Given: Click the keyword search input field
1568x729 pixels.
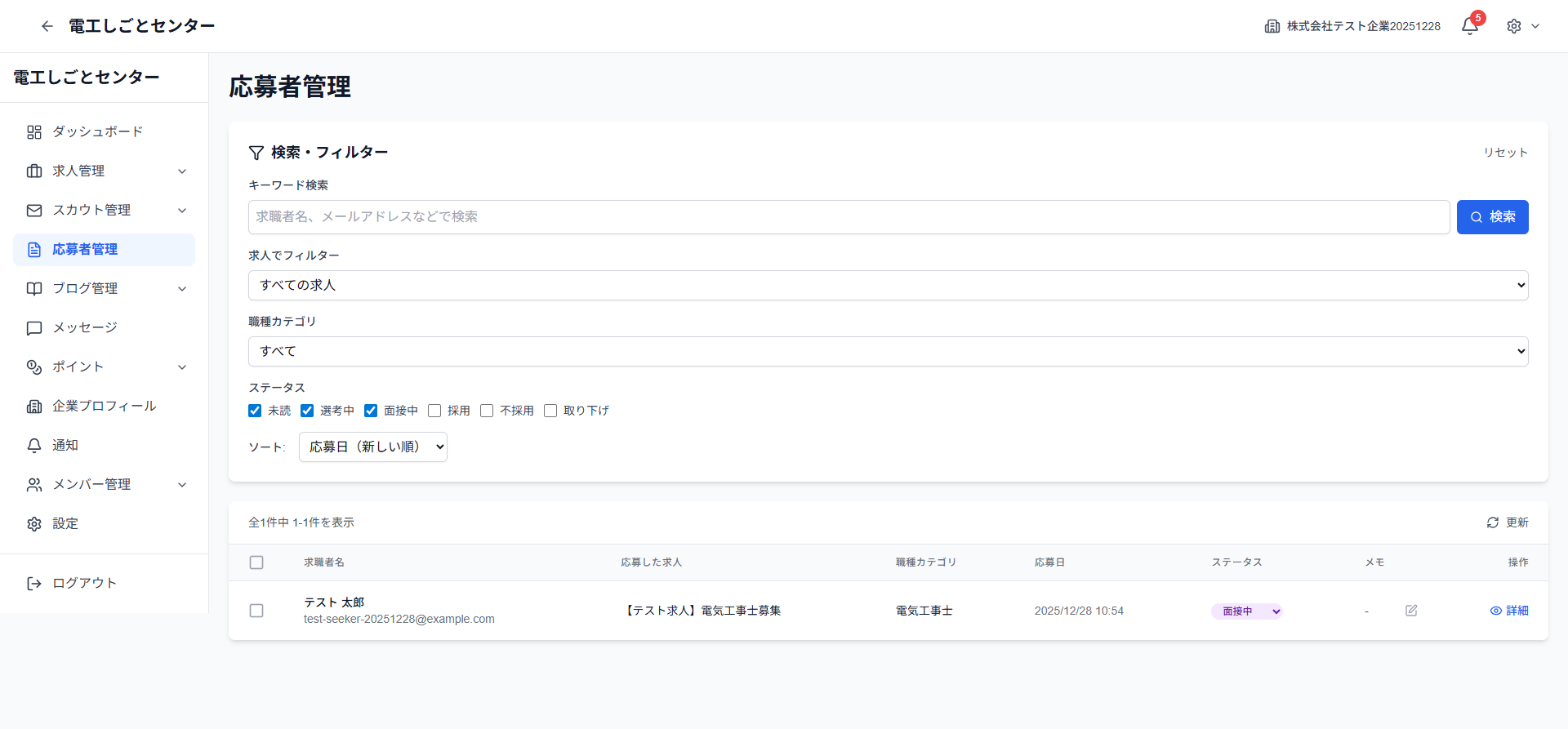Looking at the screenshot, I should coord(849,217).
